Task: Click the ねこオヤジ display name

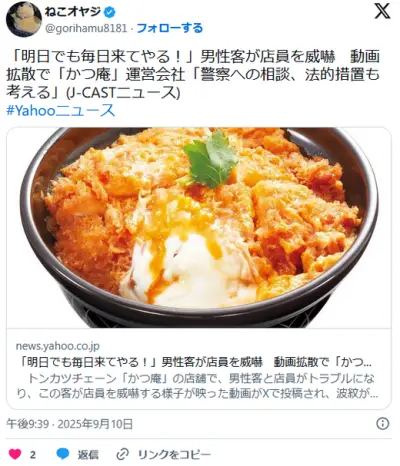Action: (x=73, y=12)
